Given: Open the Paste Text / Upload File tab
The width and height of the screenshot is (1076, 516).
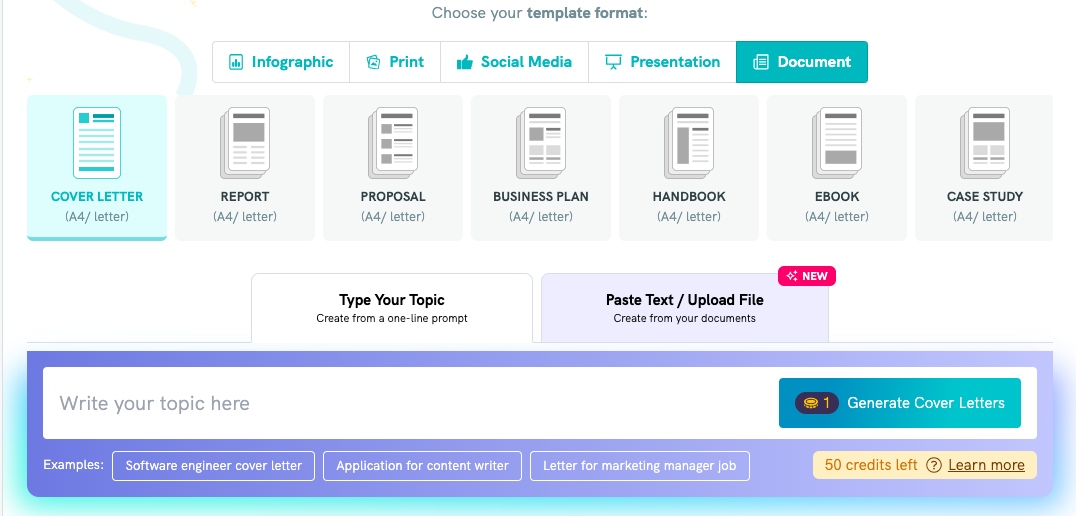Looking at the screenshot, I should pos(685,308).
